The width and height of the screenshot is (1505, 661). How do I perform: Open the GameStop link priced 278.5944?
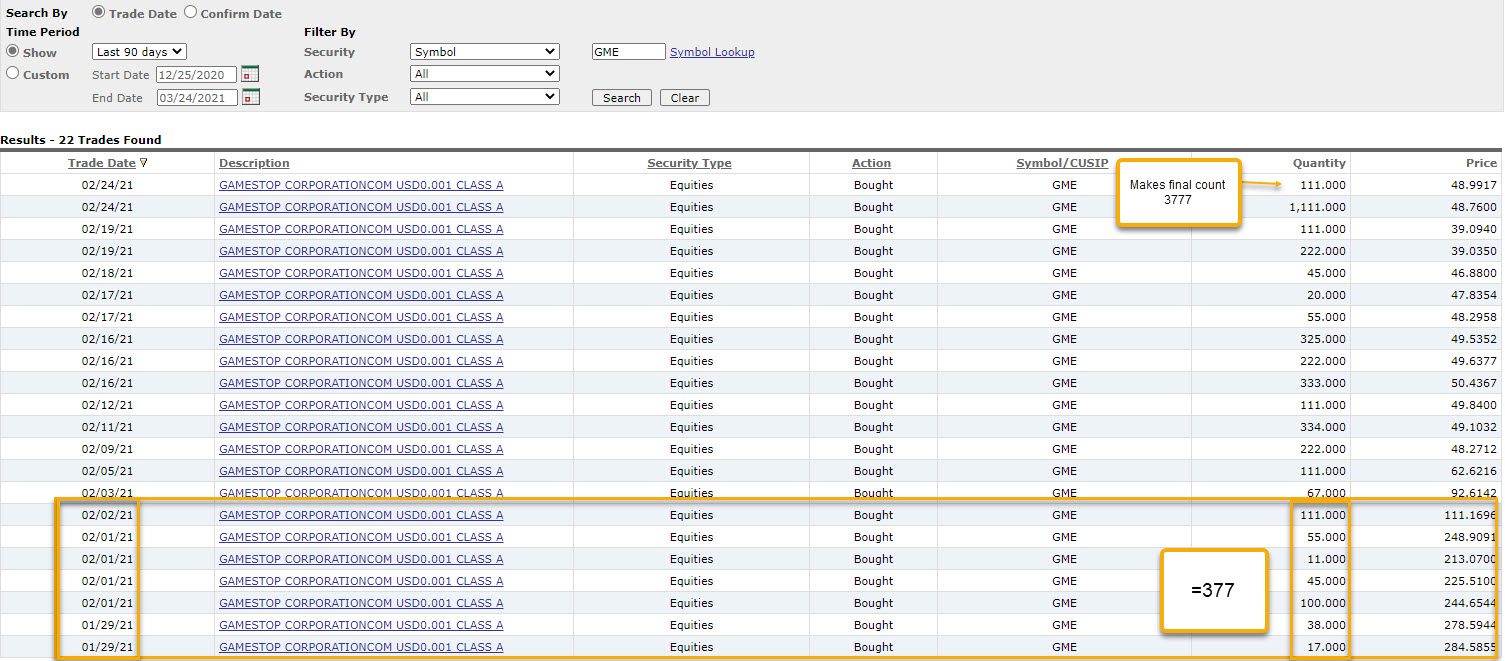pos(361,625)
